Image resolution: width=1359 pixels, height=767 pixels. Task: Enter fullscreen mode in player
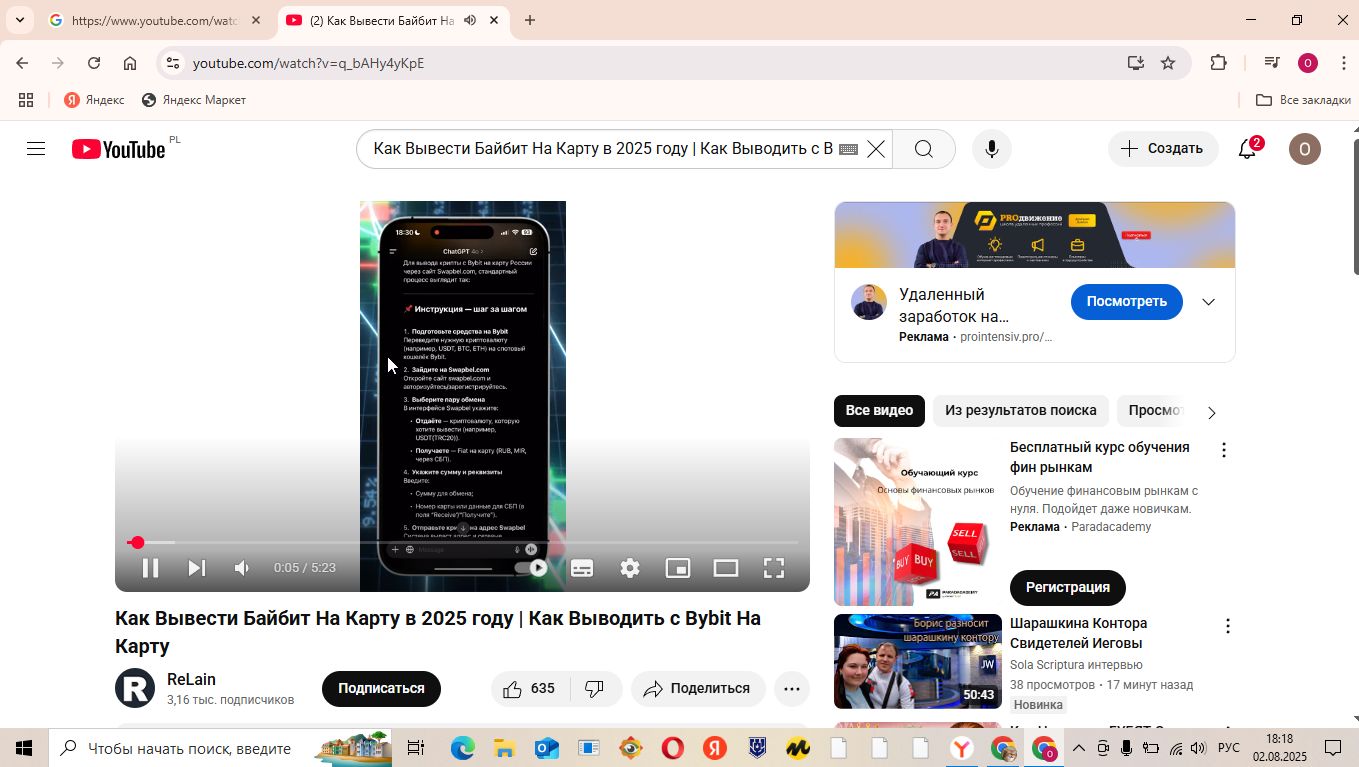tap(774, 568)
